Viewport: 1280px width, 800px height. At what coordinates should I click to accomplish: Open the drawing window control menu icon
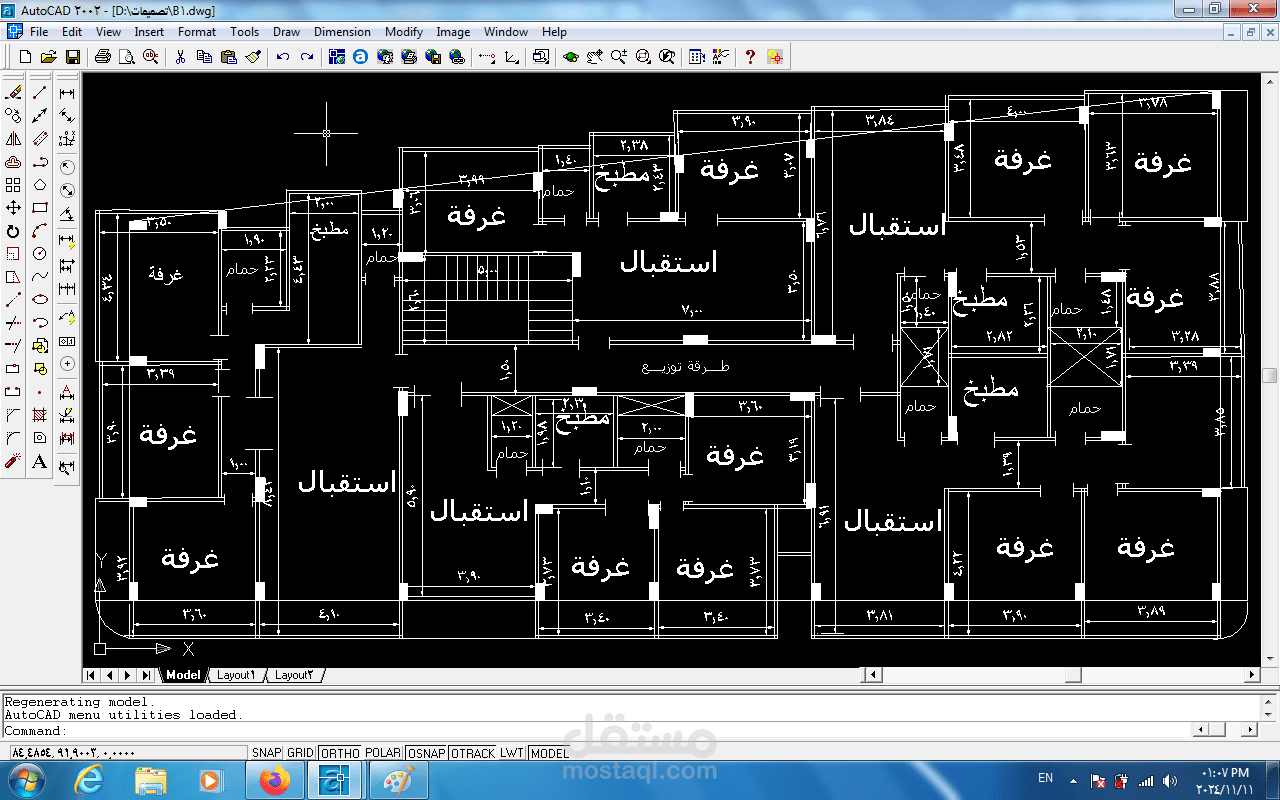click(x=14, y=32)
